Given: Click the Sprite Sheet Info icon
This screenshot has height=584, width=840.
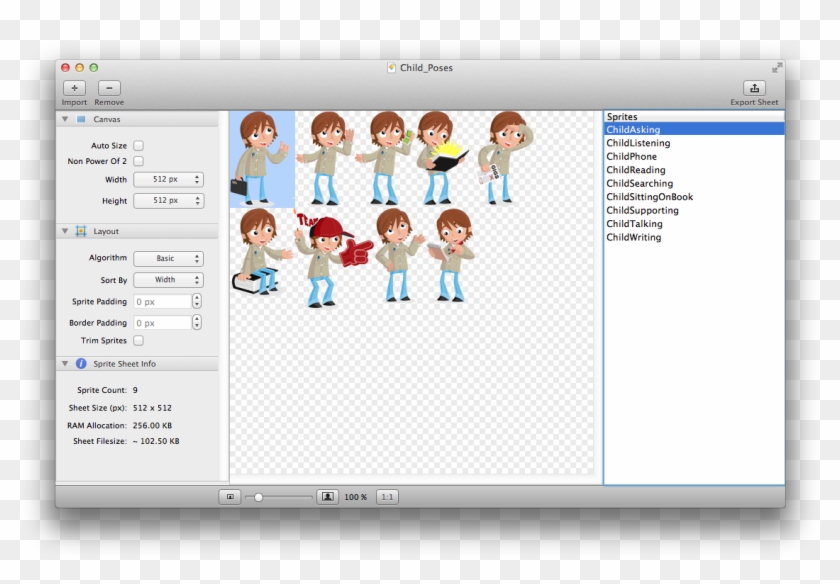Looking at the screenshot, I should (x=80, y=363).
